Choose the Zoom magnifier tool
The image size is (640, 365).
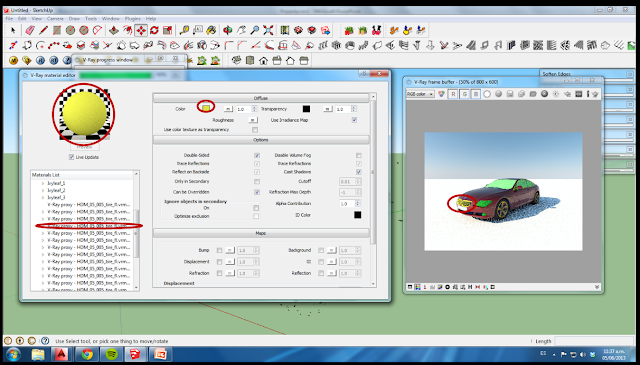click(x=255, y=30)
